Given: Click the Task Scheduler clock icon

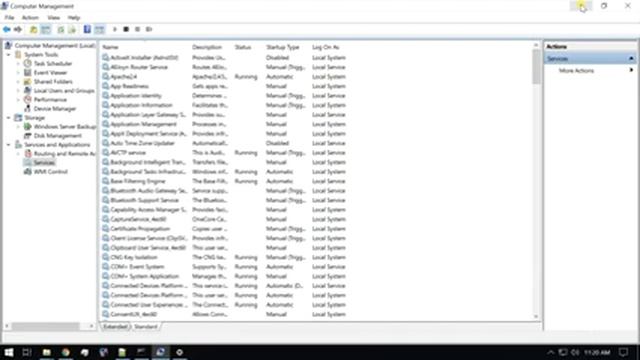Looking at the screenshot, I should tap(27, 63).
